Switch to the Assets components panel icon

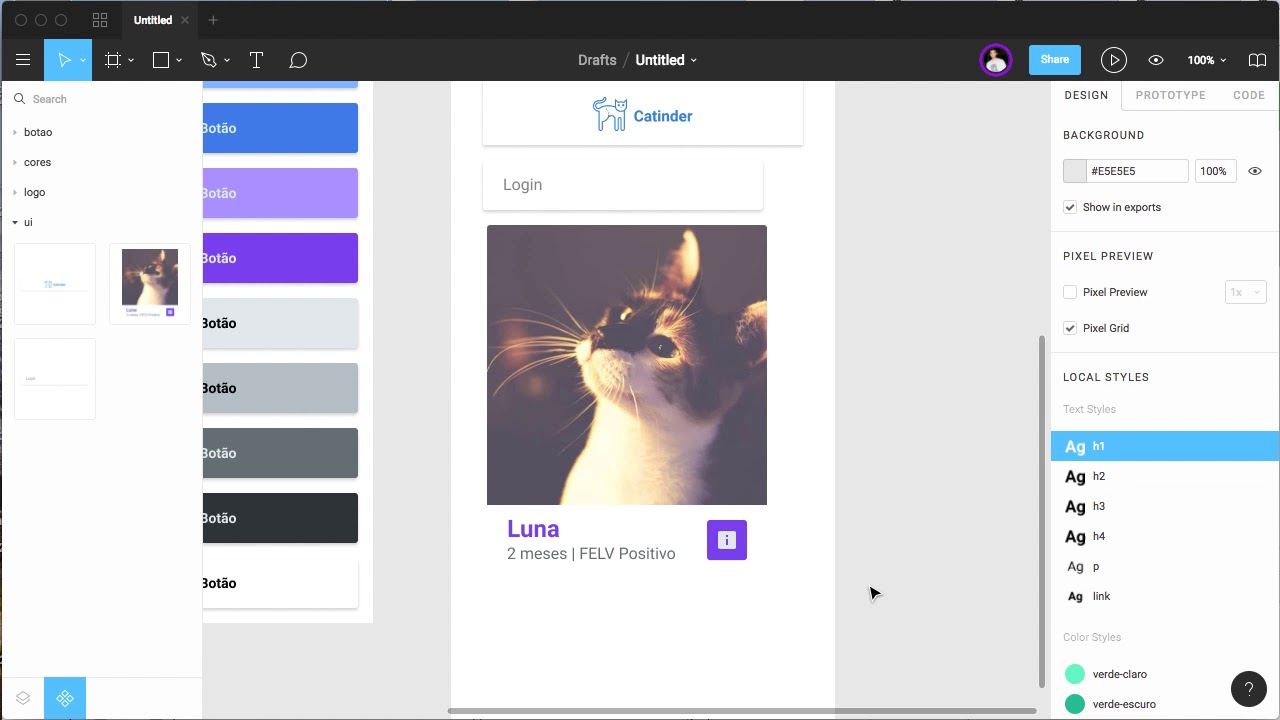(65, 698)
